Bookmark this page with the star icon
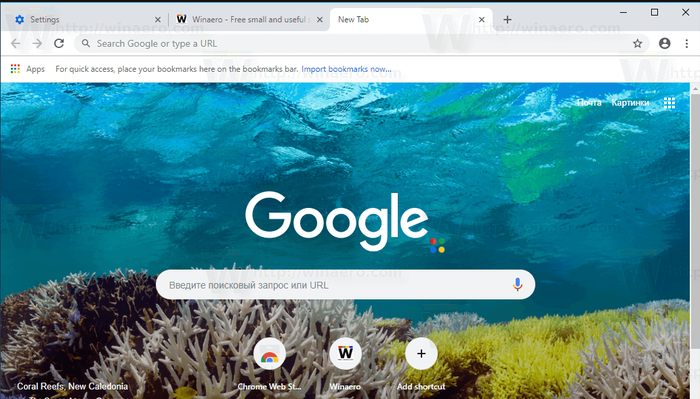Viewport: 700px width, 399px height. click(638, 44)
